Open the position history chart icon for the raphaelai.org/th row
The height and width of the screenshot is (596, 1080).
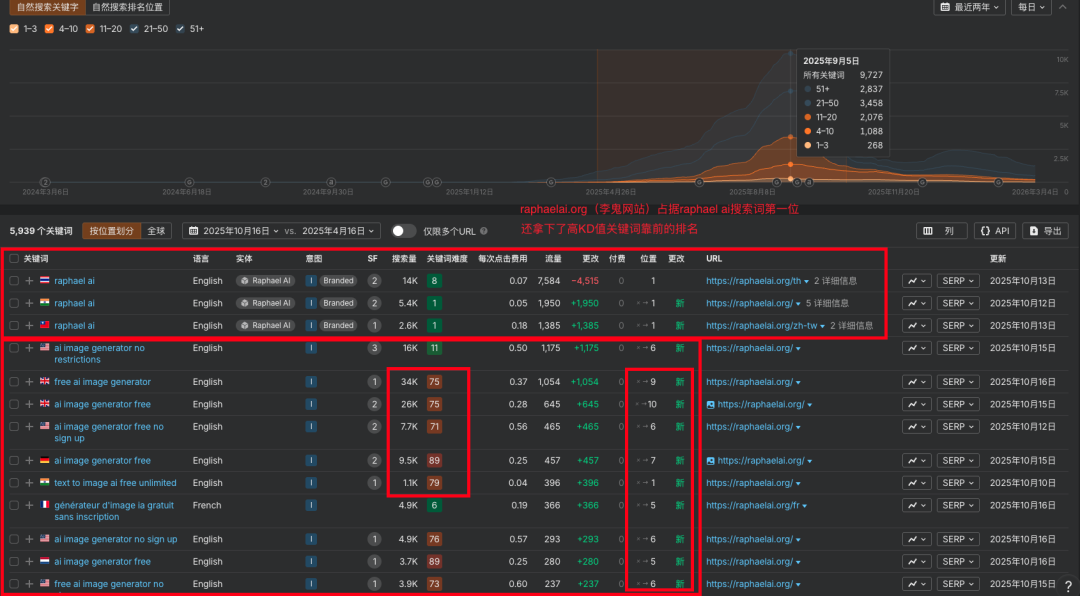point(917,281)
